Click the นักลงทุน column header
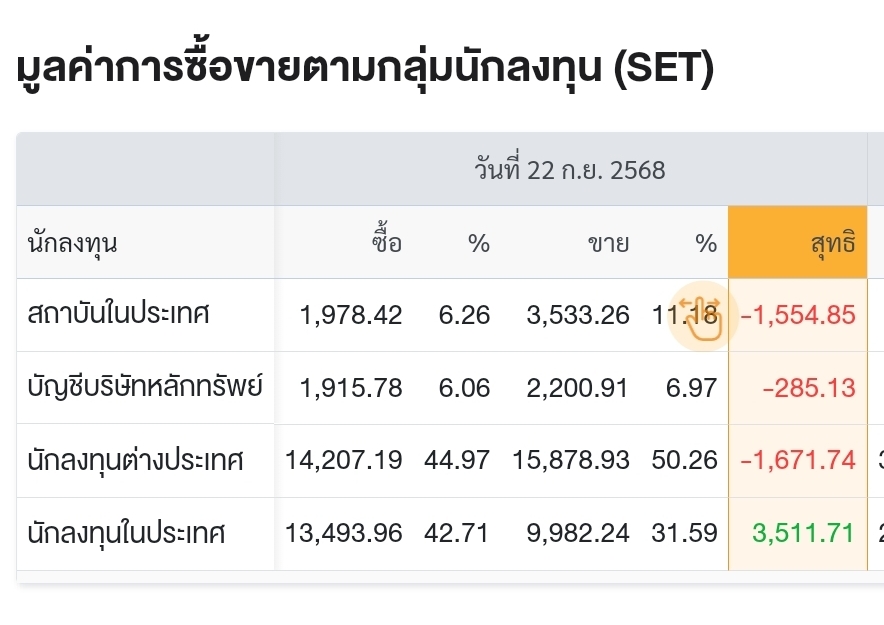884x625 pixels. pyautogui.click(x=72, y=243)
